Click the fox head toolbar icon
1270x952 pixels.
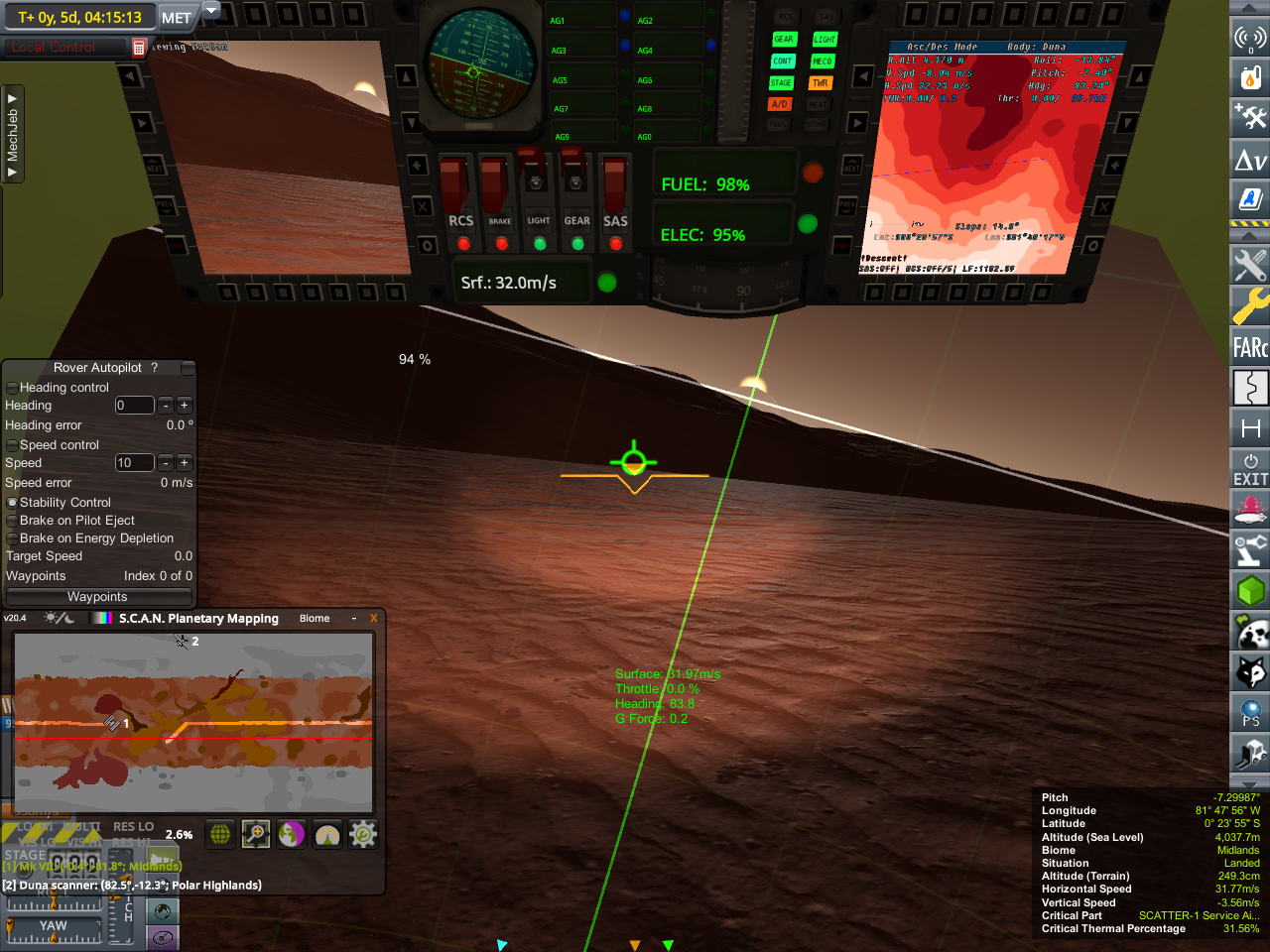(x=1249, y=672)
